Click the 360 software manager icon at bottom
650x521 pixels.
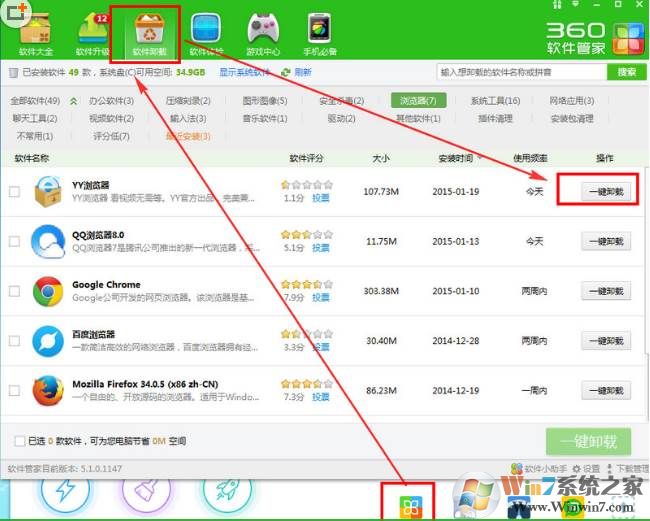tap(411, 506)
